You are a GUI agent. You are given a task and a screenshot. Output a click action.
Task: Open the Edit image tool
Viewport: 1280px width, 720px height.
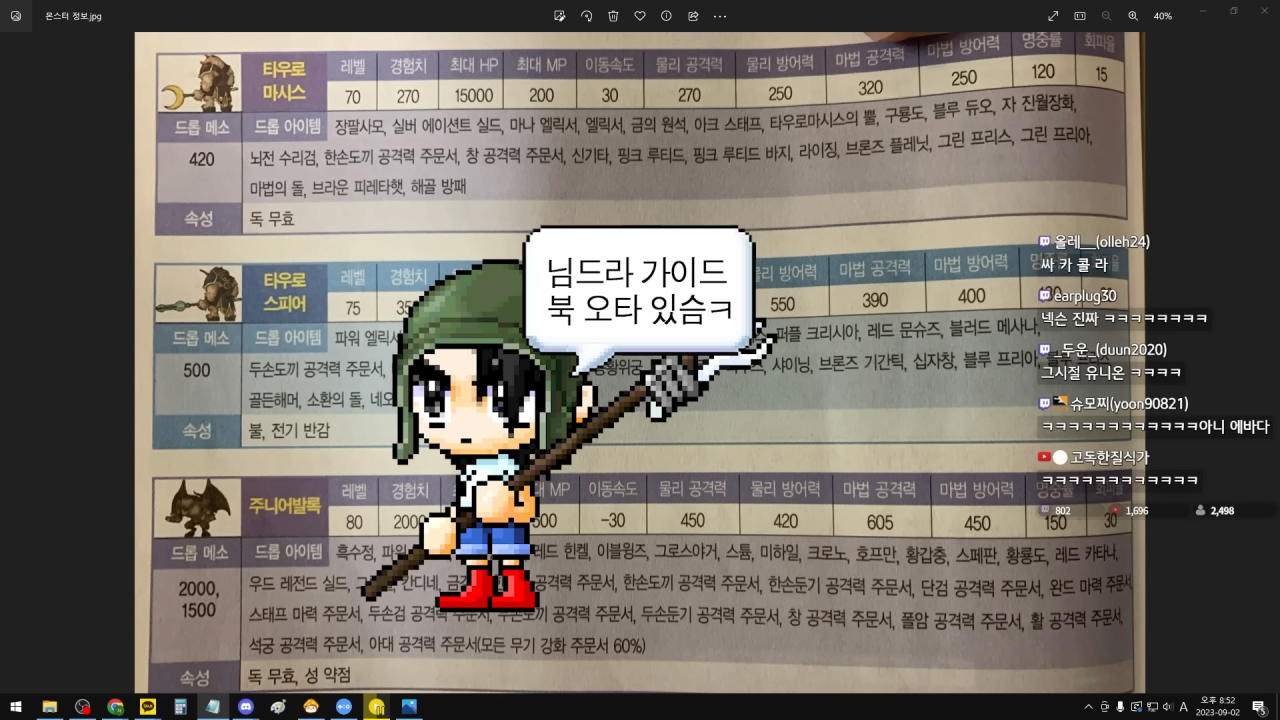[x=560, y=16]
